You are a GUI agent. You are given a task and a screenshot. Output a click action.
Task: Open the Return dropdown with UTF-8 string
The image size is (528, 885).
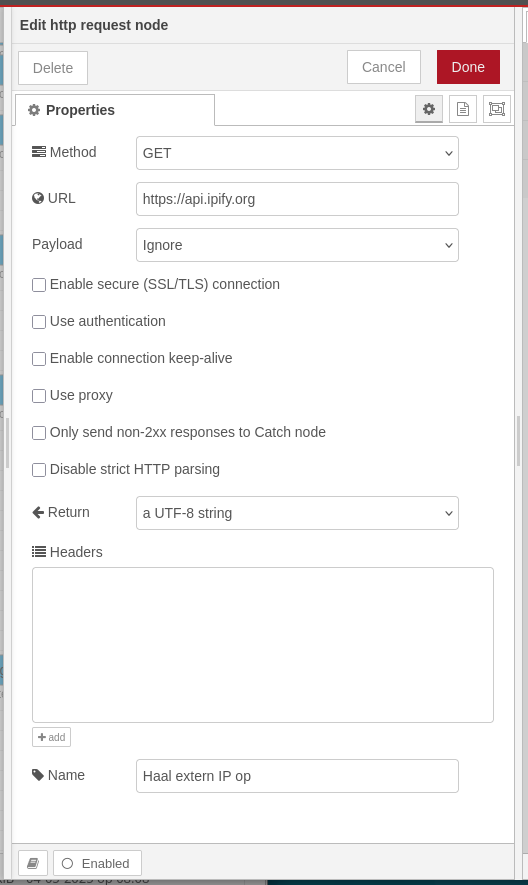pos(297,513)
